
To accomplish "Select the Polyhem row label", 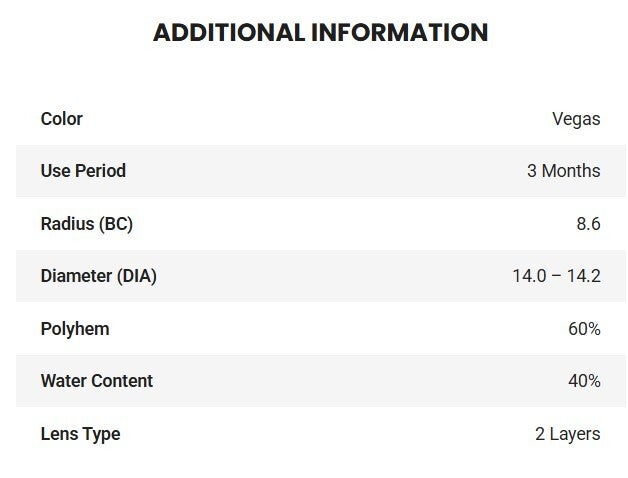I will [75, 329].
